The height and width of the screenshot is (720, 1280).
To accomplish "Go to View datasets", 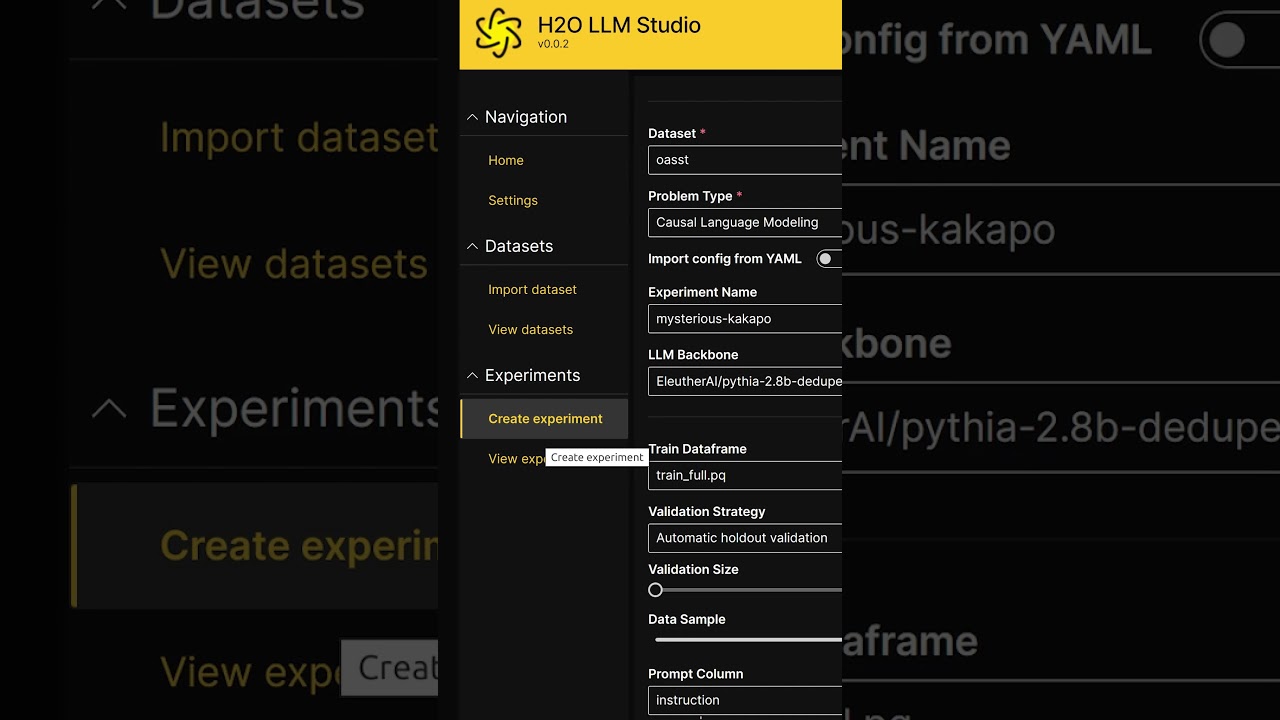I will 530,329.
